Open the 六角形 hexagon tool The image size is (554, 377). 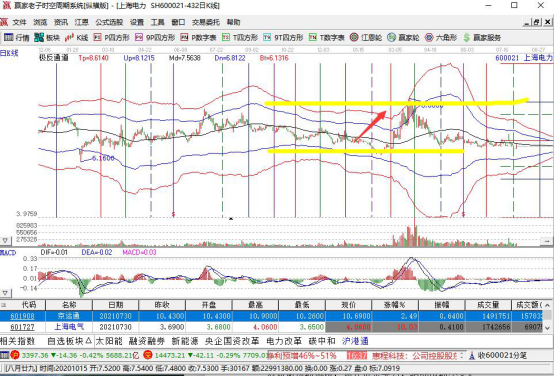(441, 37)
